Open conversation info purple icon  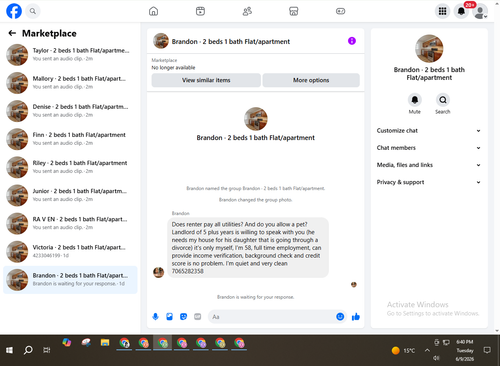pyautogui.click(x=352, y=41)
